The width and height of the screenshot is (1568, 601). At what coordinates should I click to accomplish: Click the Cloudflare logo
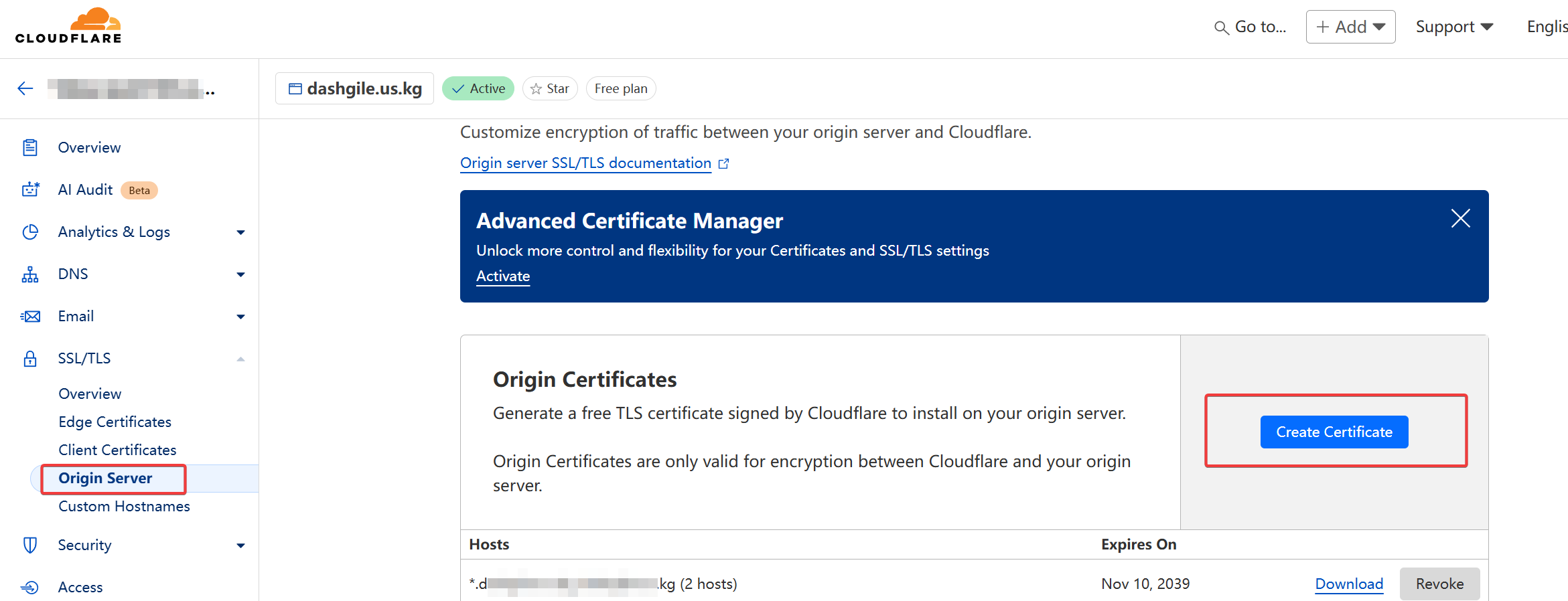pyautogui.click(x=68, y=26)
